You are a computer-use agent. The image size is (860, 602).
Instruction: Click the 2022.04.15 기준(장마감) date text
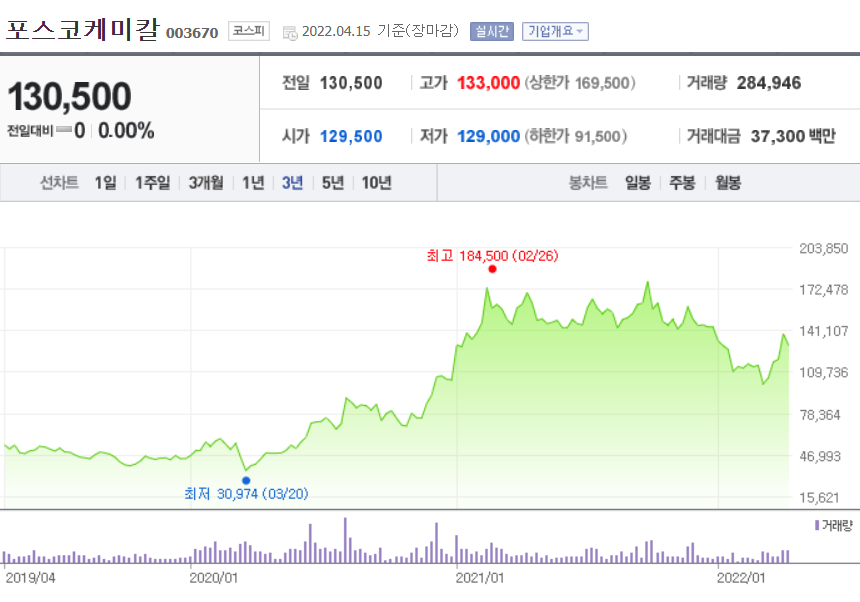(380, 31)
